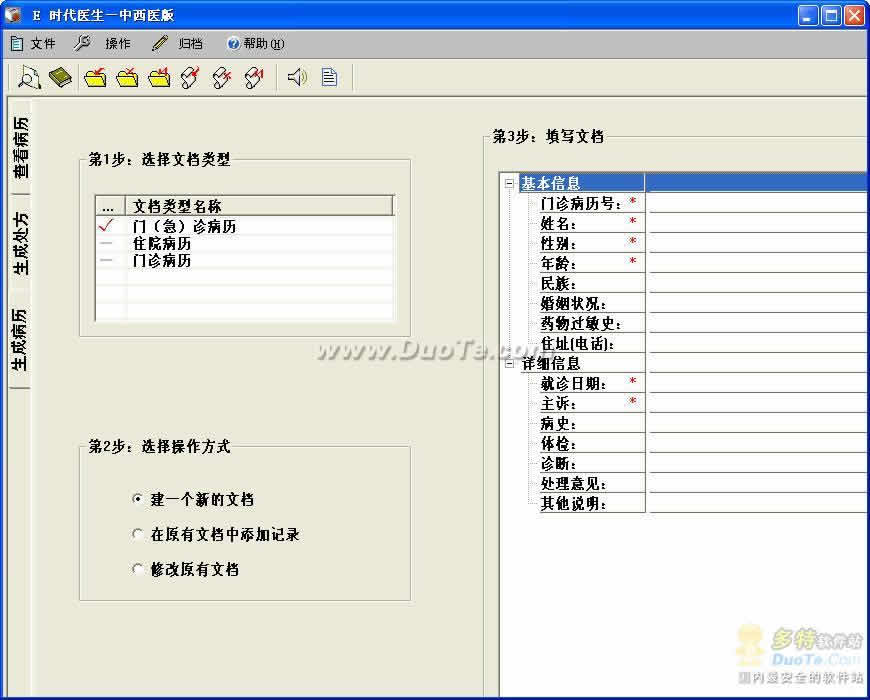Select the 在原有文档中添加记录 radio option
This screenshot has height=700, width=870.
point(138,534)
